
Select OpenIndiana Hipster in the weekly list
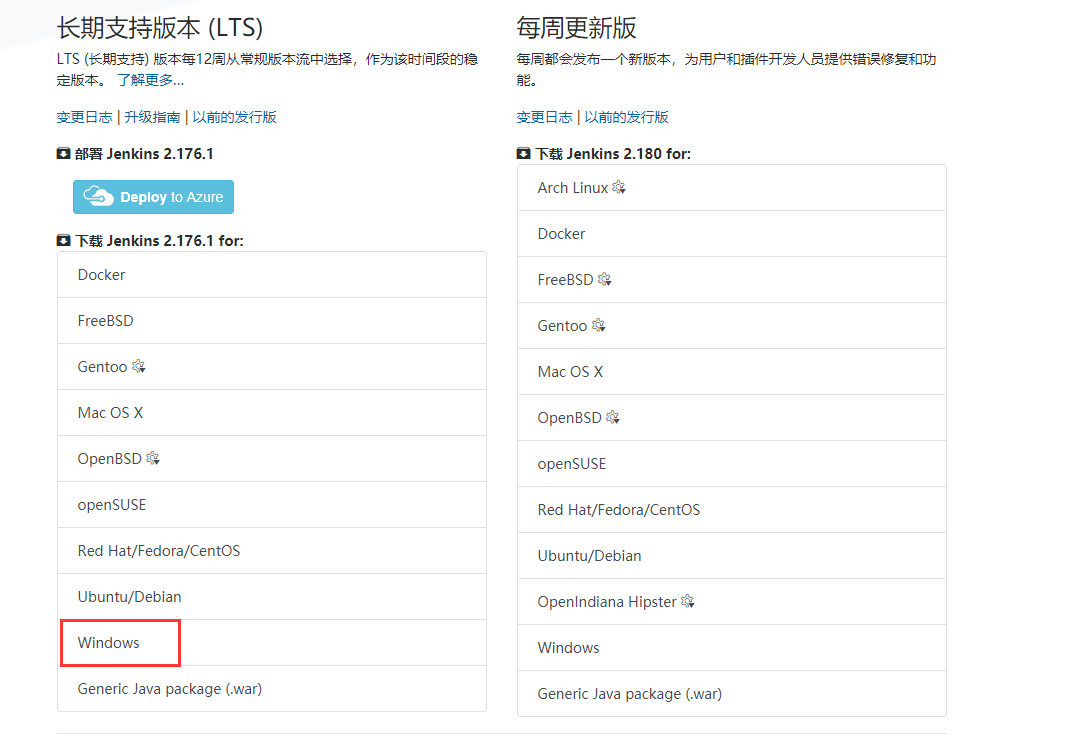click(732, 602)
